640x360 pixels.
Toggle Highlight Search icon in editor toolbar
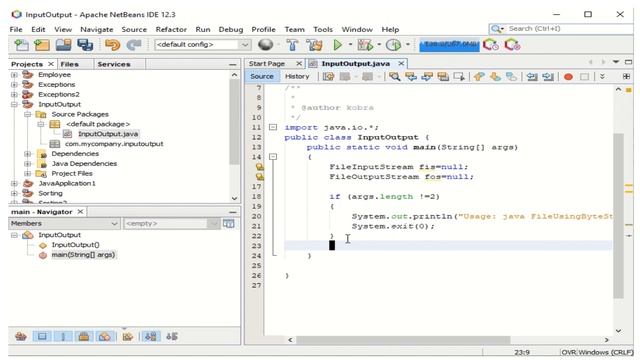[443, 77]
